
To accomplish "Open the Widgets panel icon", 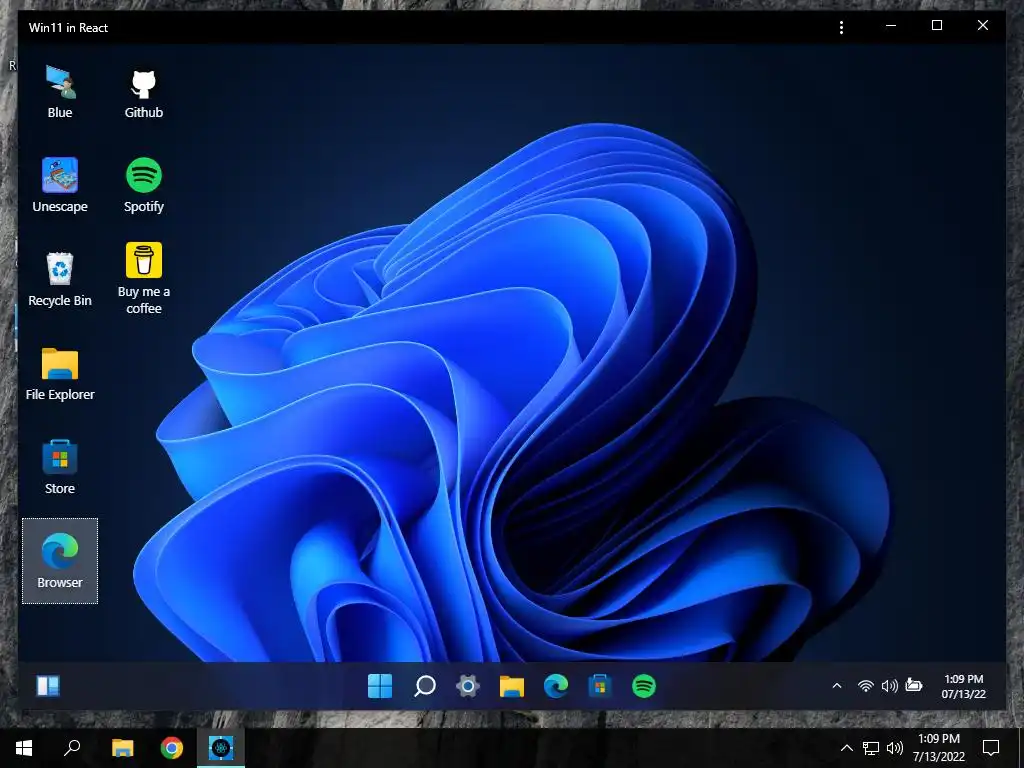I will pyautogui.click(x=48, y=686).
